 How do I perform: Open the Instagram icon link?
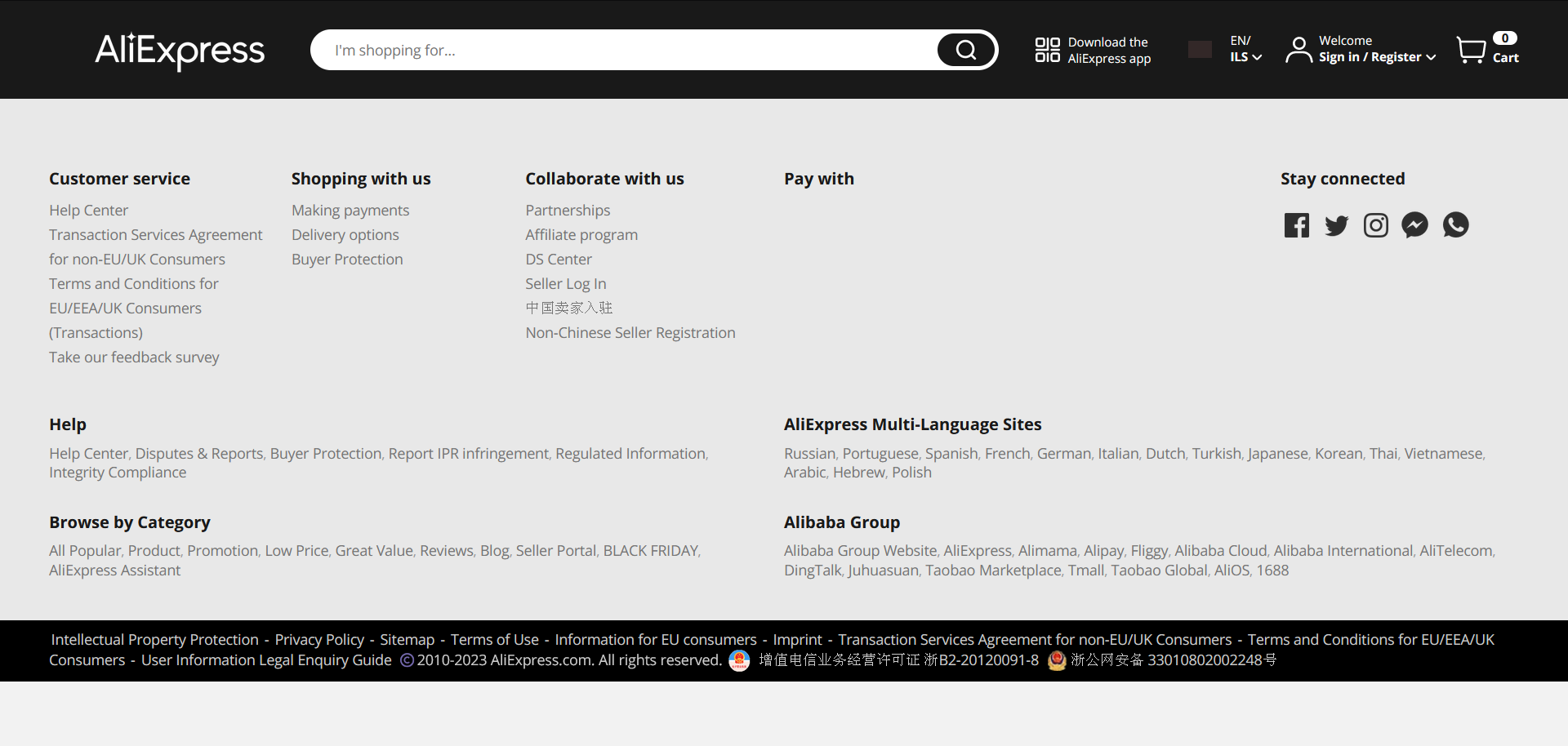1376,225
